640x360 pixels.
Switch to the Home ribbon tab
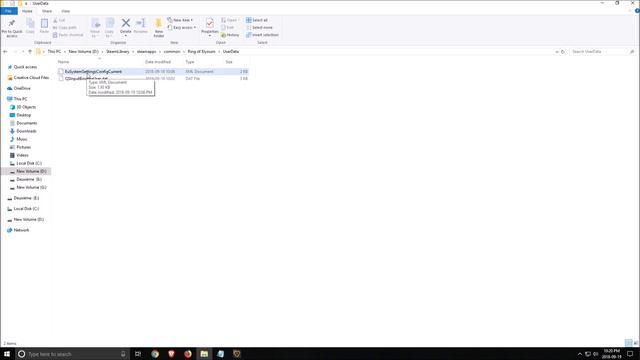27,11
